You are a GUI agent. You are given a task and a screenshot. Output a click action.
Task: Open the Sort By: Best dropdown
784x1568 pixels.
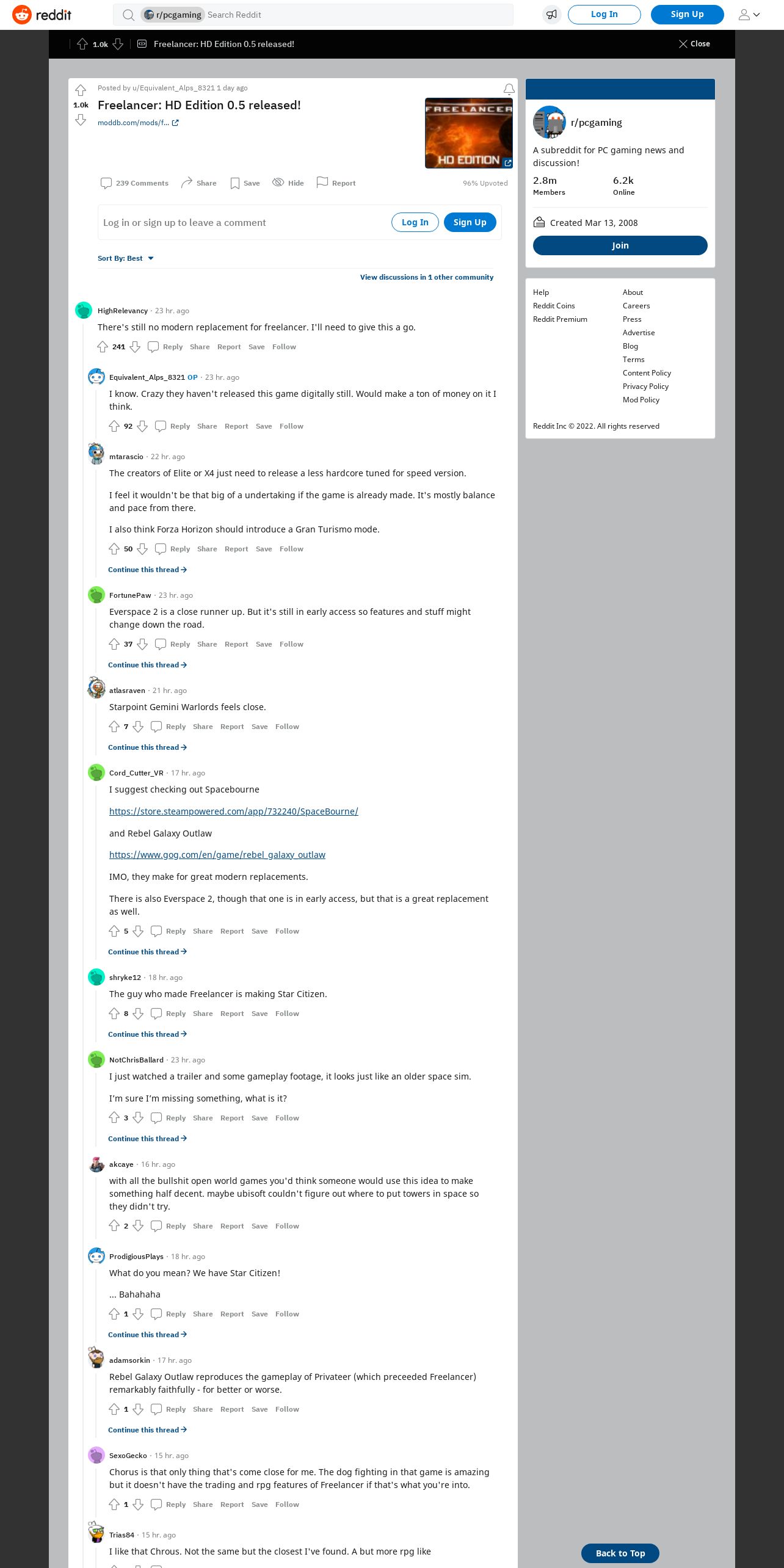pos(126,258)
